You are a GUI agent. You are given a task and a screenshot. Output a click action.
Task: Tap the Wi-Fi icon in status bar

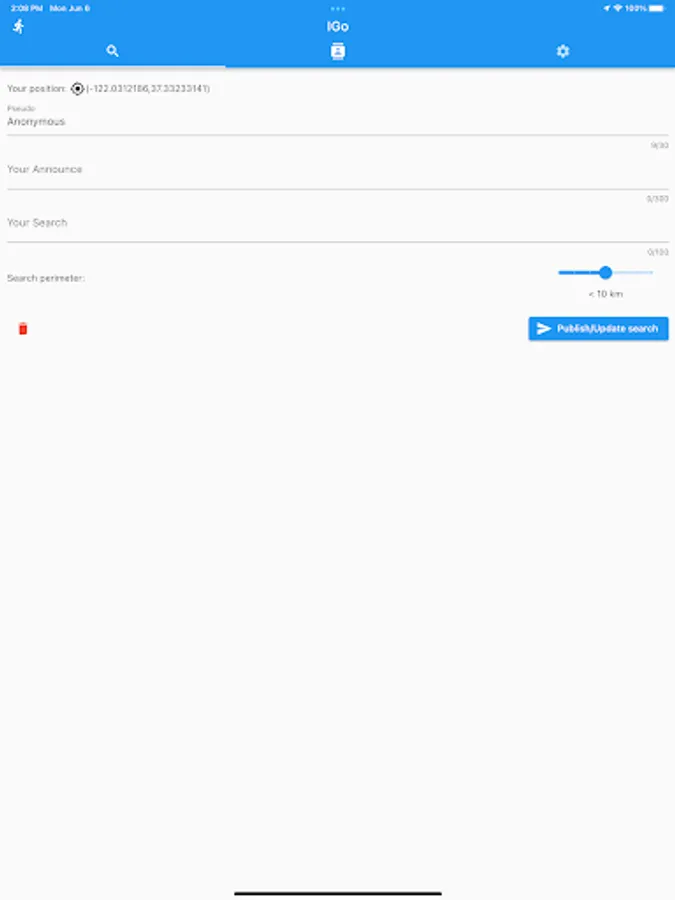[x=618, y=8]
